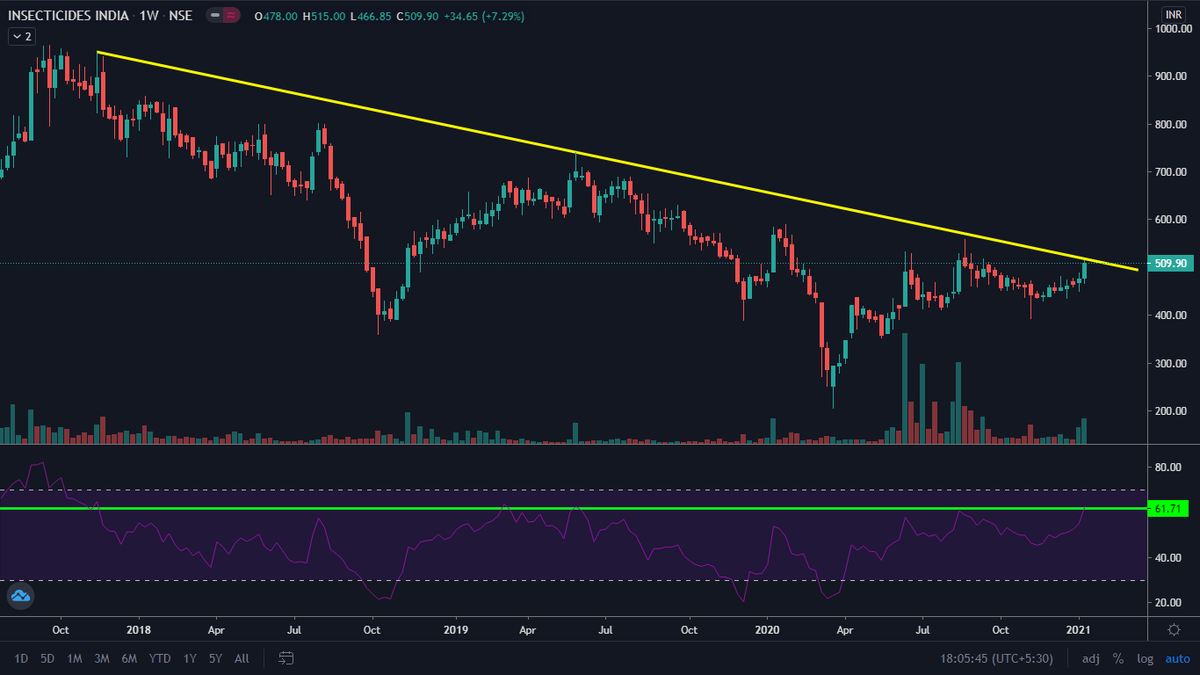
Task: Select the 1D time range
Action: tap(20, 659)
